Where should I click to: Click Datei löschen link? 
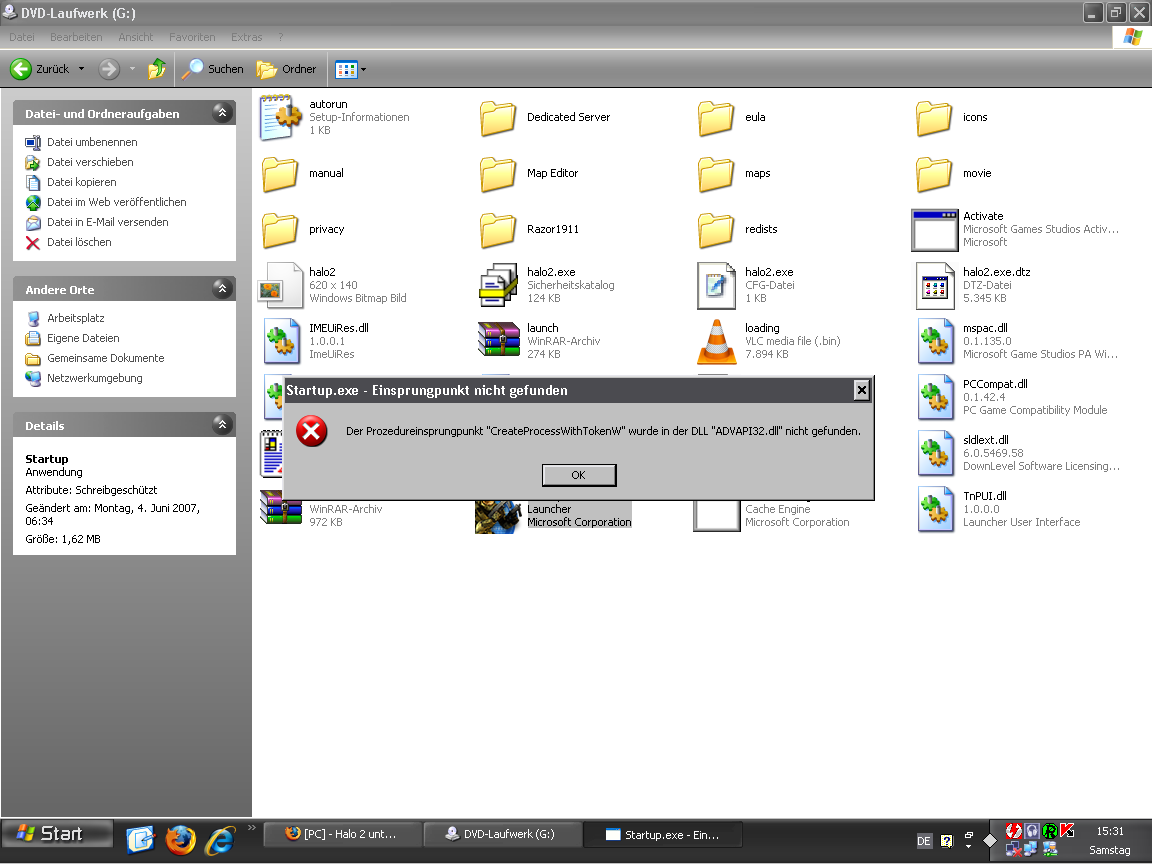(x=79, y=242)
